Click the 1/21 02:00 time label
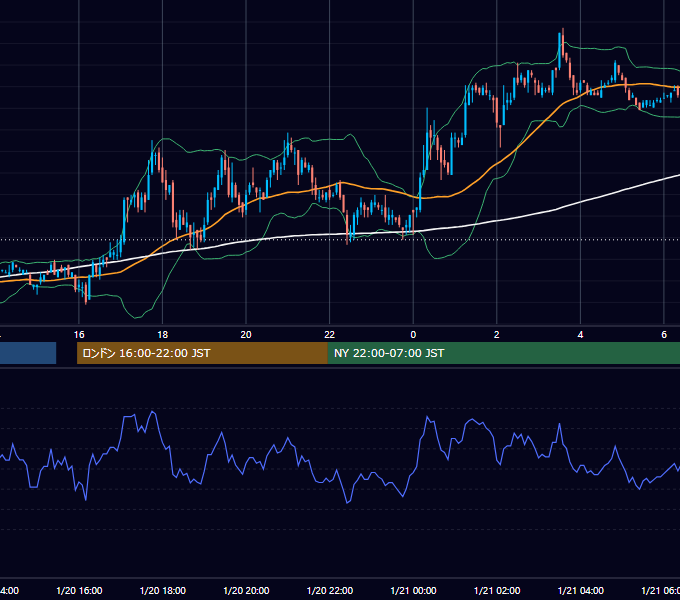 pos(497,590)
